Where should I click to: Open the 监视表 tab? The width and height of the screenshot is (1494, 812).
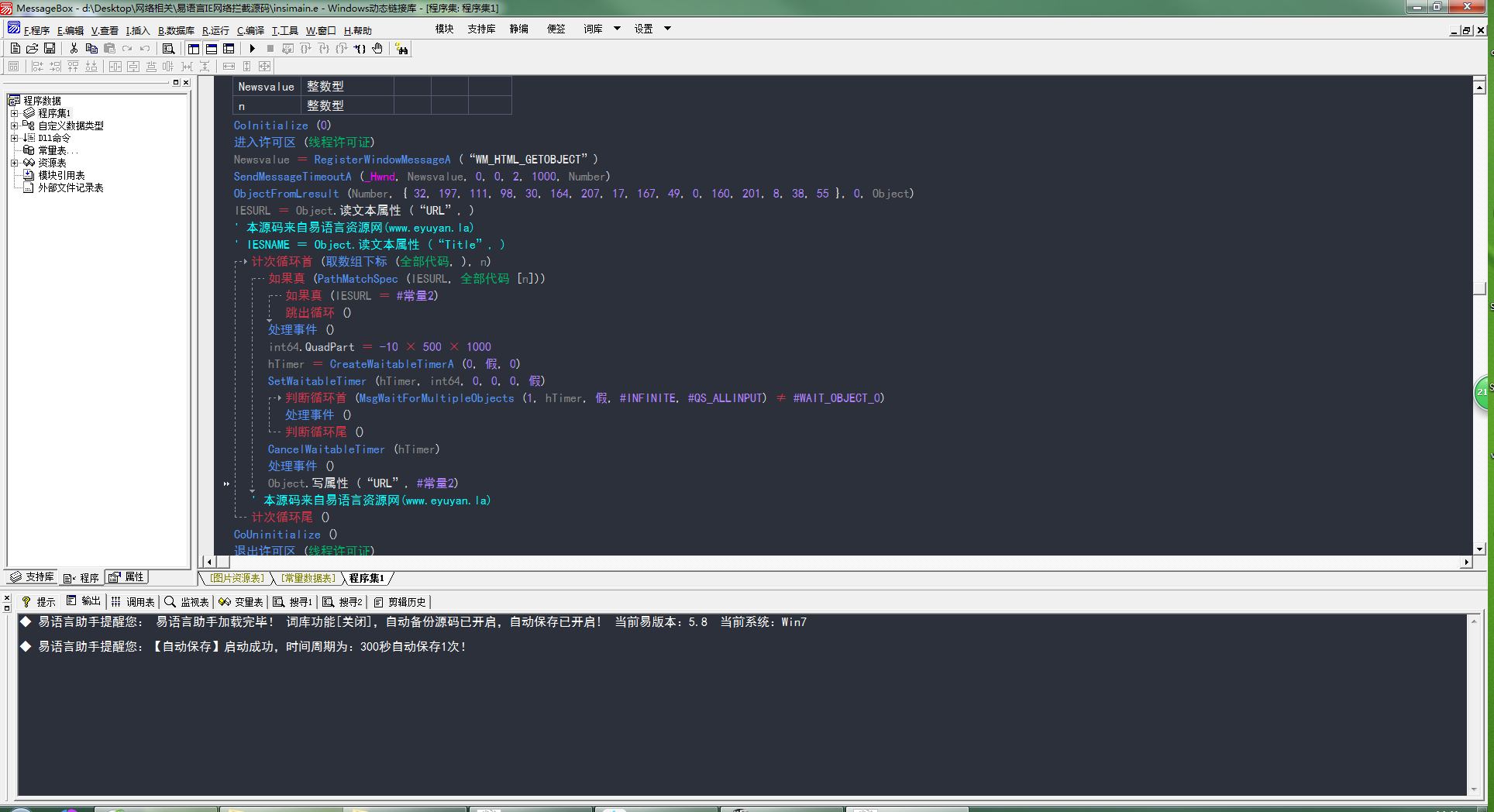tap(187, 602)
